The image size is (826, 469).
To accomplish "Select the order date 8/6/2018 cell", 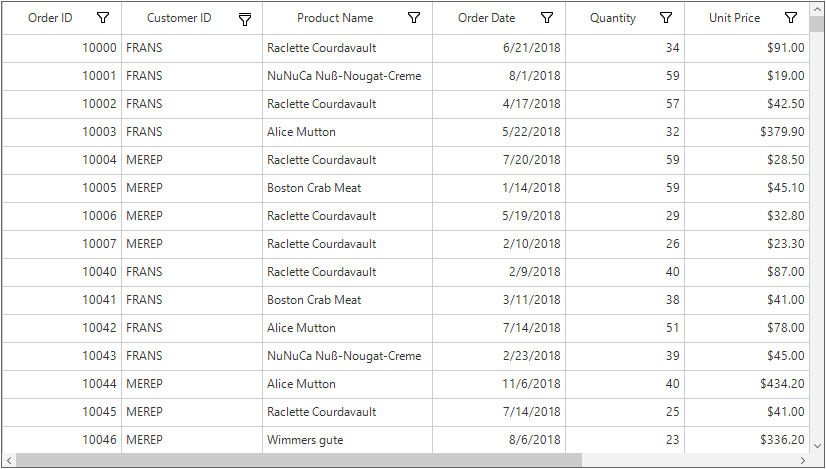I will (x=499, y=440).
